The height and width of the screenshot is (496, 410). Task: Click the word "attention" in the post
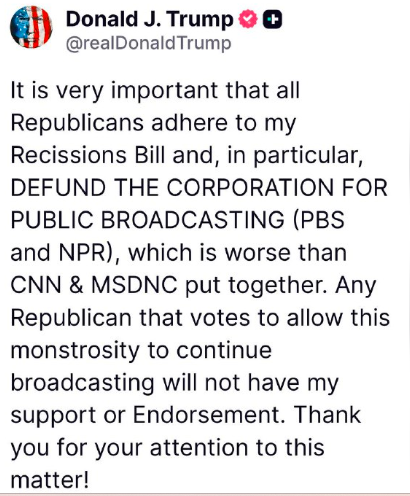199,448
